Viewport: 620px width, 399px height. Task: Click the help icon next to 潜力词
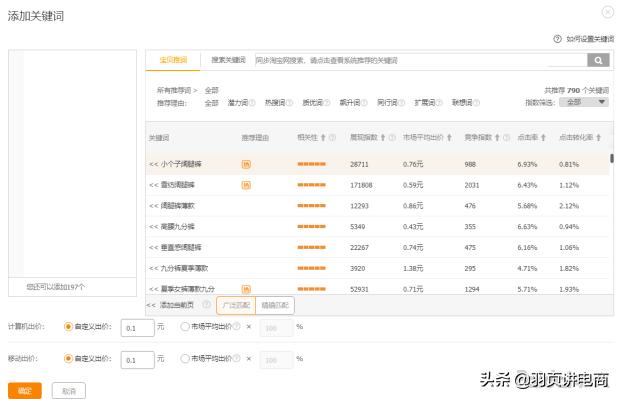click(252, 103)
